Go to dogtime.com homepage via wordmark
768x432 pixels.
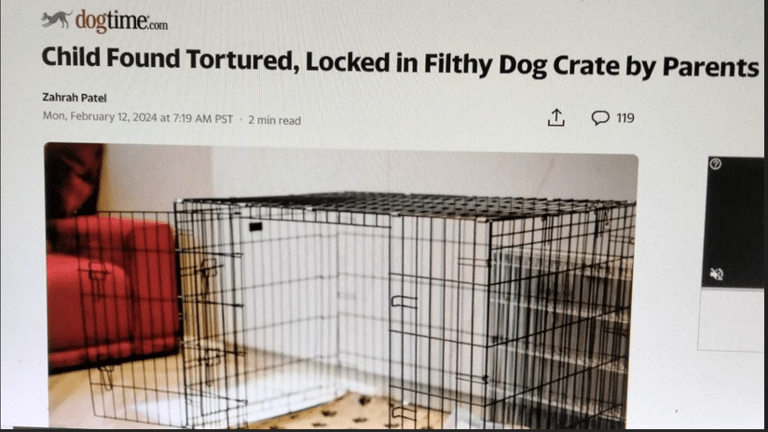(x=121, y=22)
